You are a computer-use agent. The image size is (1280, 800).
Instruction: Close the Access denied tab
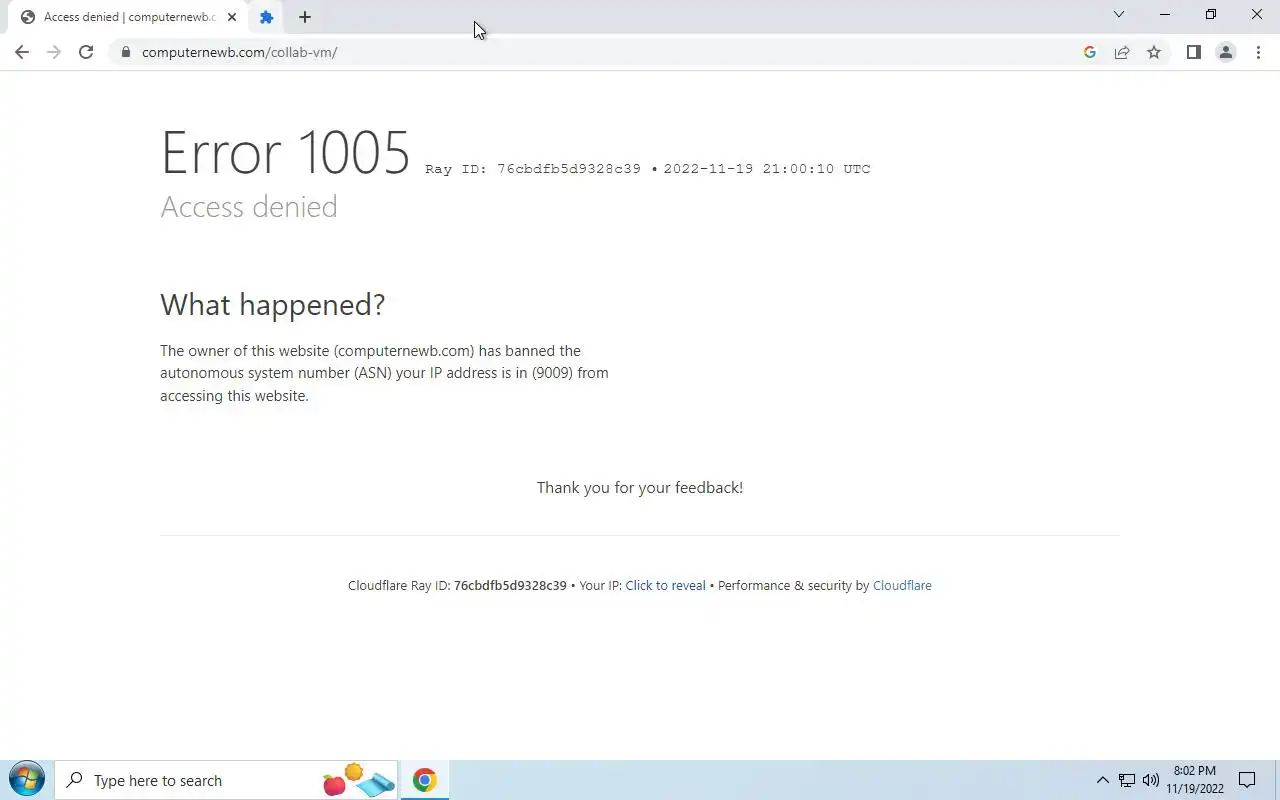(232, 17)
